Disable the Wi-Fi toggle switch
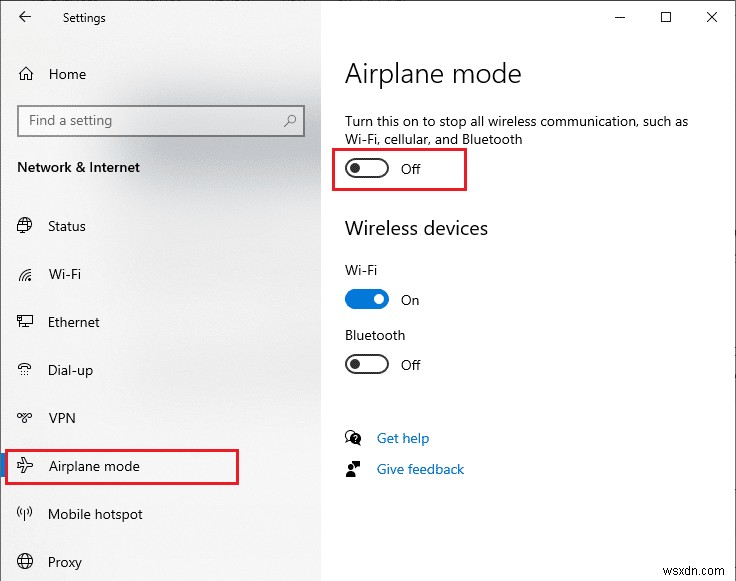This screenshot has height=581, width=736. (x=367, y=300)
